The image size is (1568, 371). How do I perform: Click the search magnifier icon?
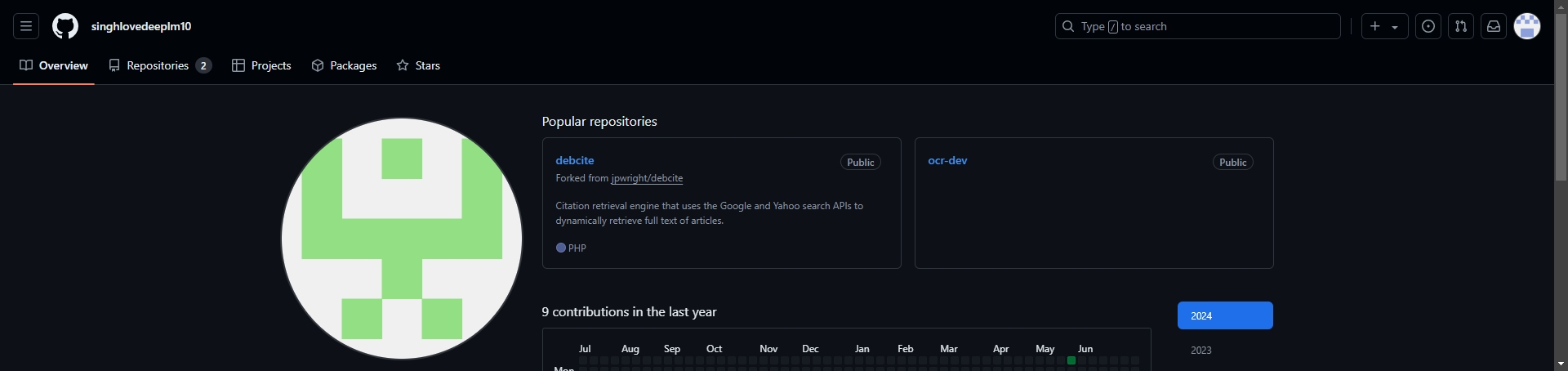pyautogui.click(x=1067, y=26)
